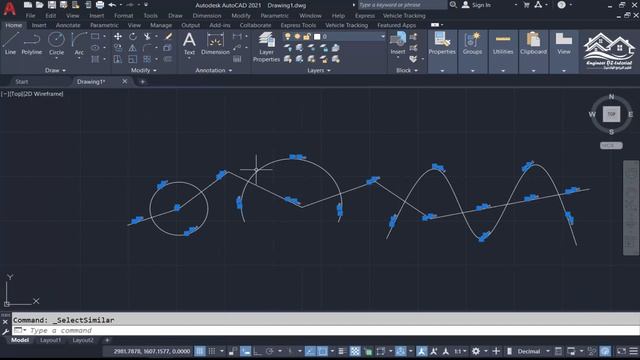Viewport: 640px width, 360px height.
Task: Click Sign In
Action: point(481,5)
